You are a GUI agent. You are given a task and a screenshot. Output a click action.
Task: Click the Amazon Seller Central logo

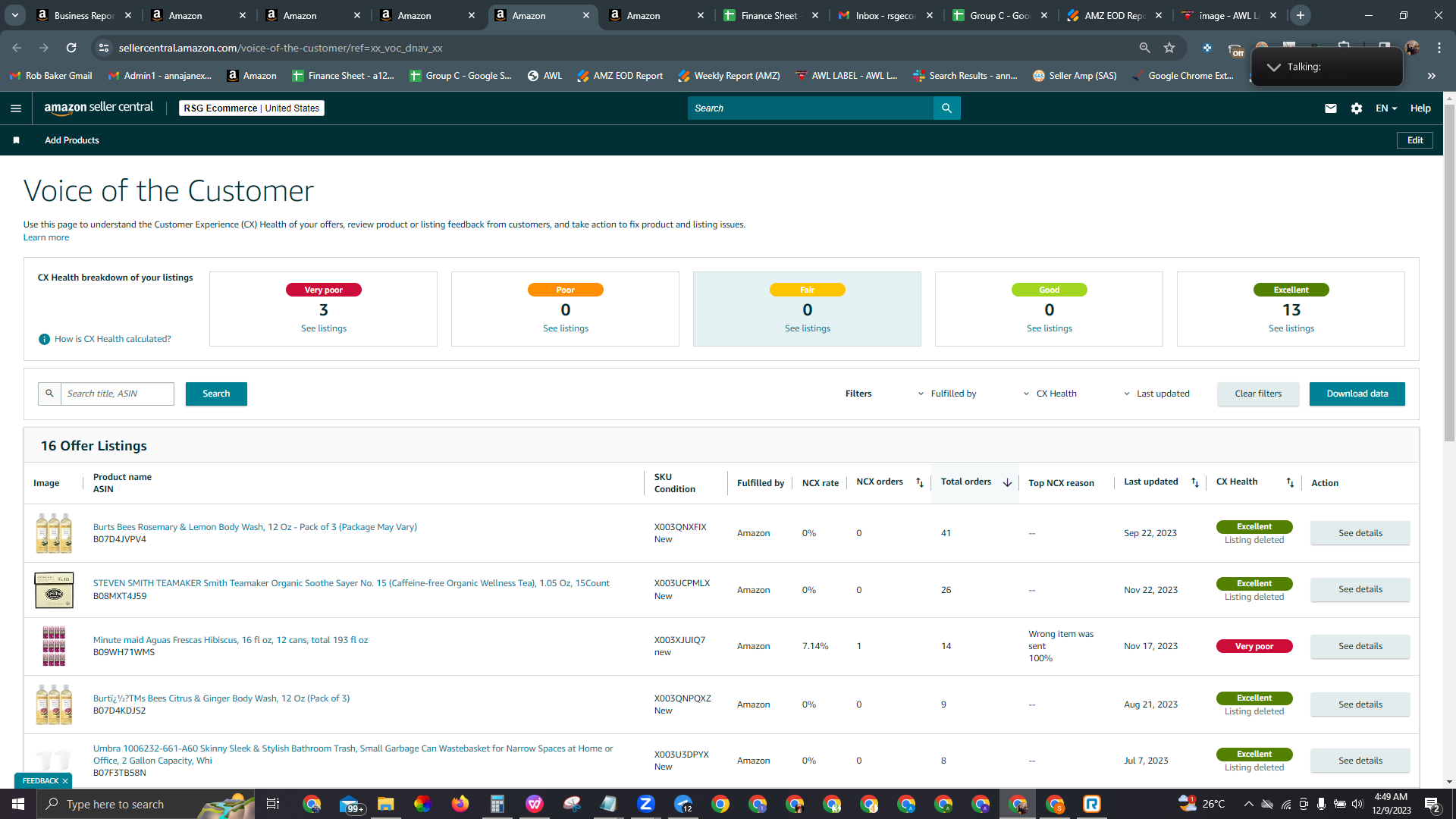(x=99, y=108)
